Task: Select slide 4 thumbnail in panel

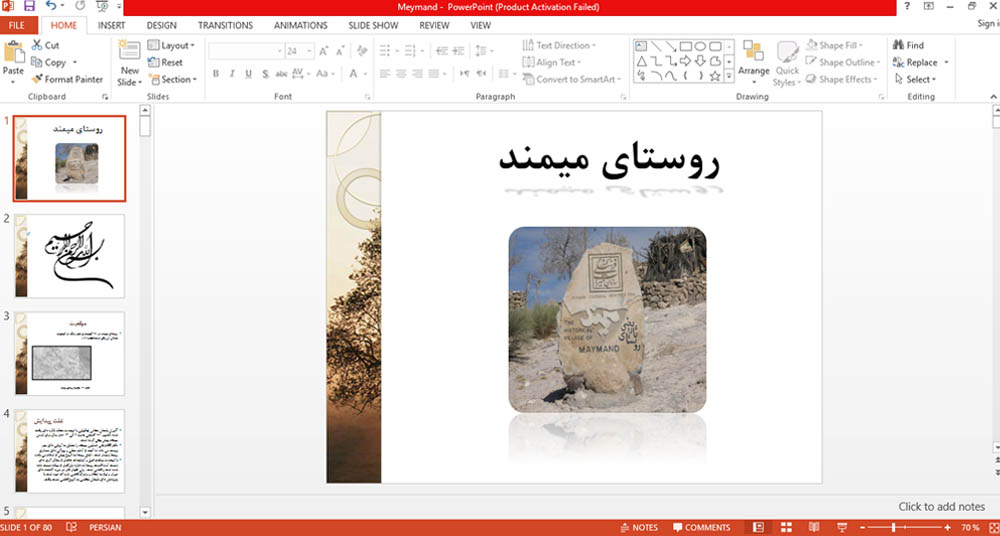Action: tap(70, 451)
